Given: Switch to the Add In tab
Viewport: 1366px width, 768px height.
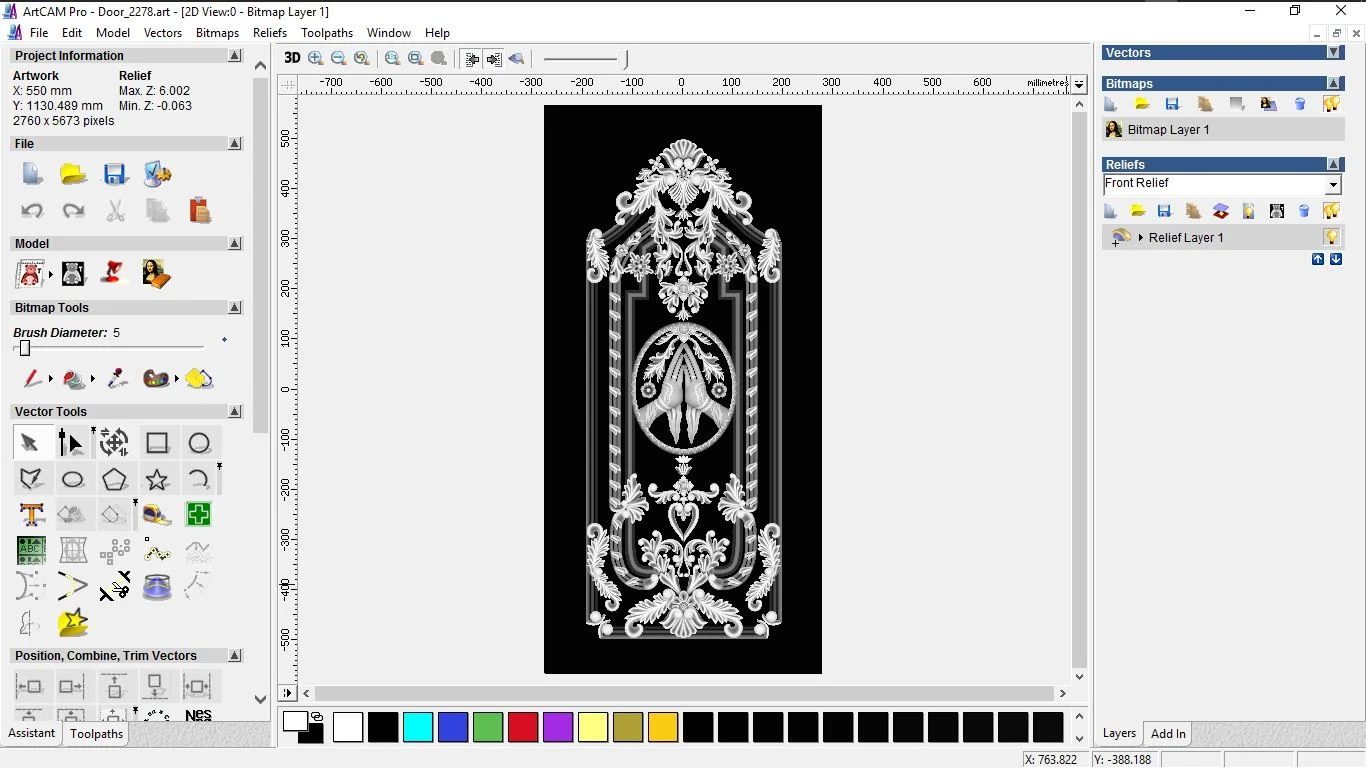Looking at the screenshot, I should 1168,733.
